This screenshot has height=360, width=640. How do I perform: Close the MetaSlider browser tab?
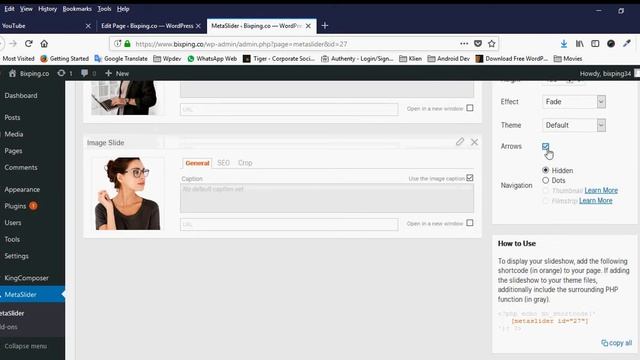308,26
